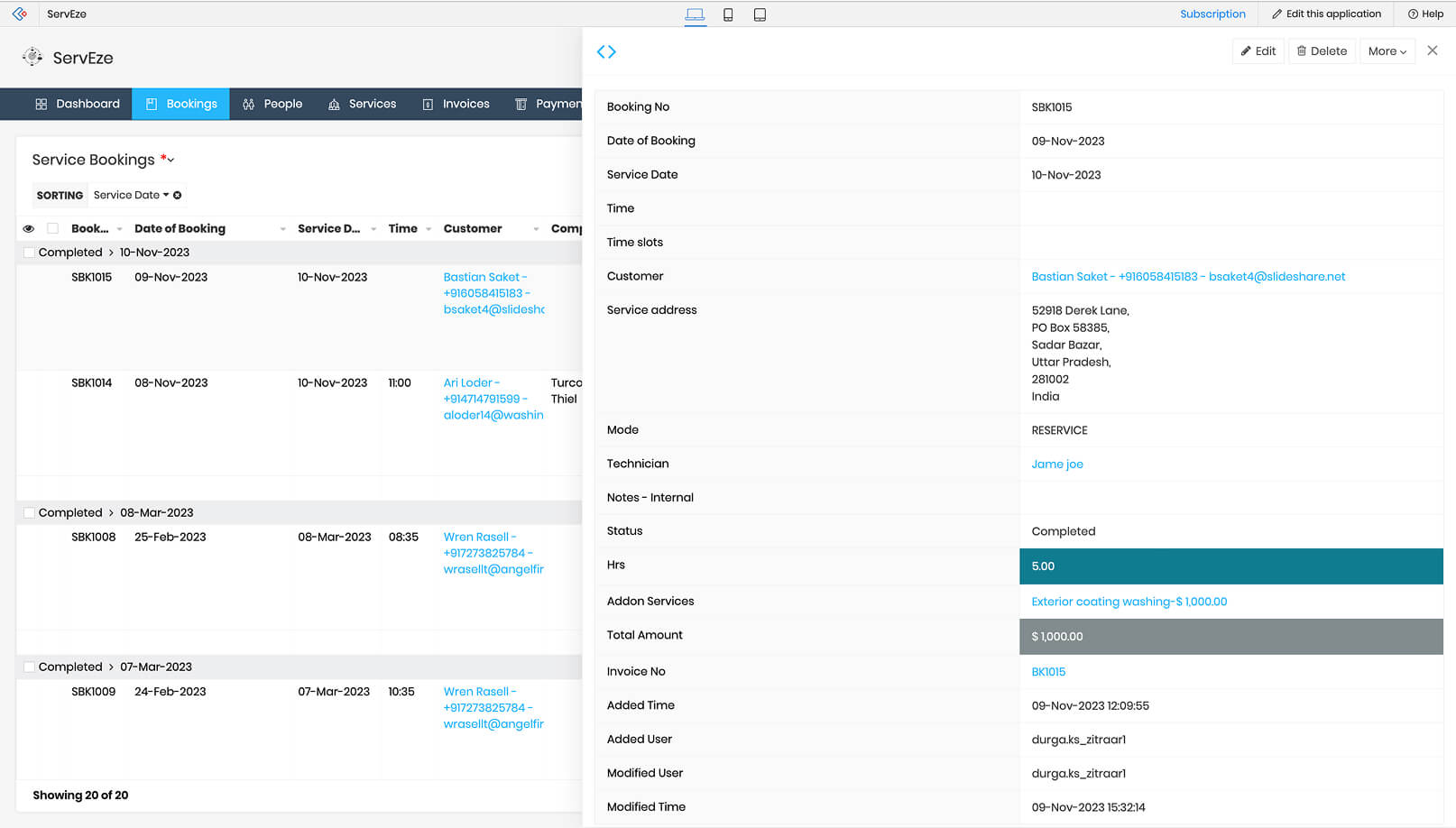1456x828 pixels.
Task: Go to the People tab
Action: click(272, 104)
